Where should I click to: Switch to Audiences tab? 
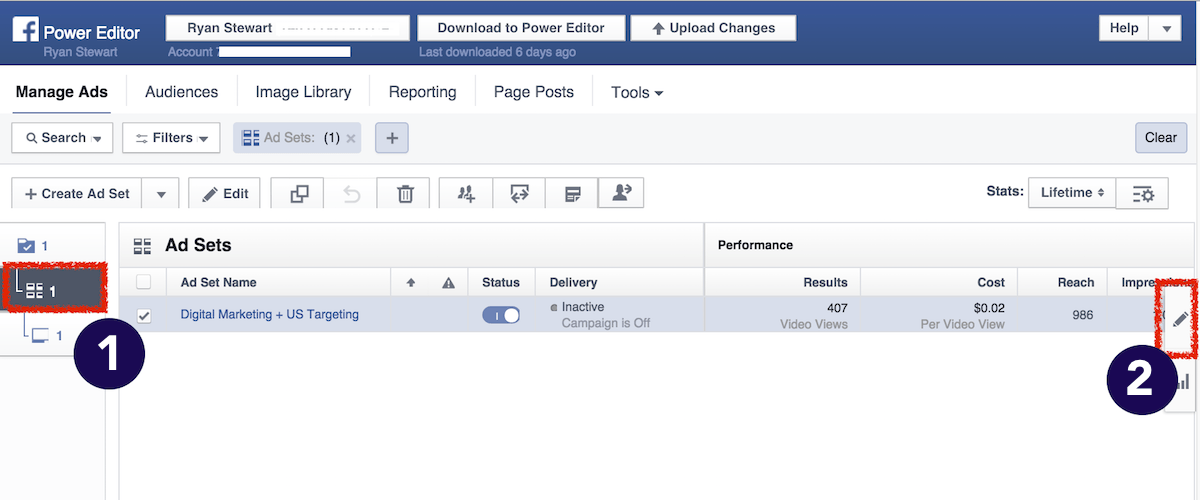tap(181, 92)
